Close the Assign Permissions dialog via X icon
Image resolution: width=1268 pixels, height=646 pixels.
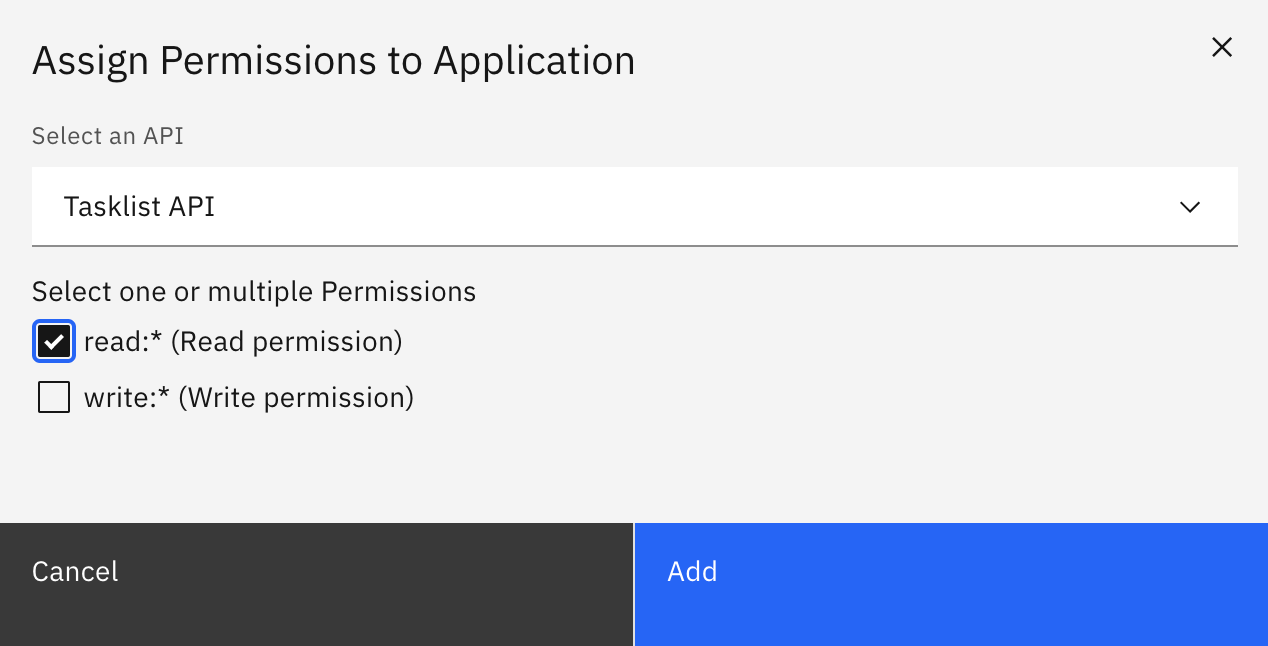1222,47
